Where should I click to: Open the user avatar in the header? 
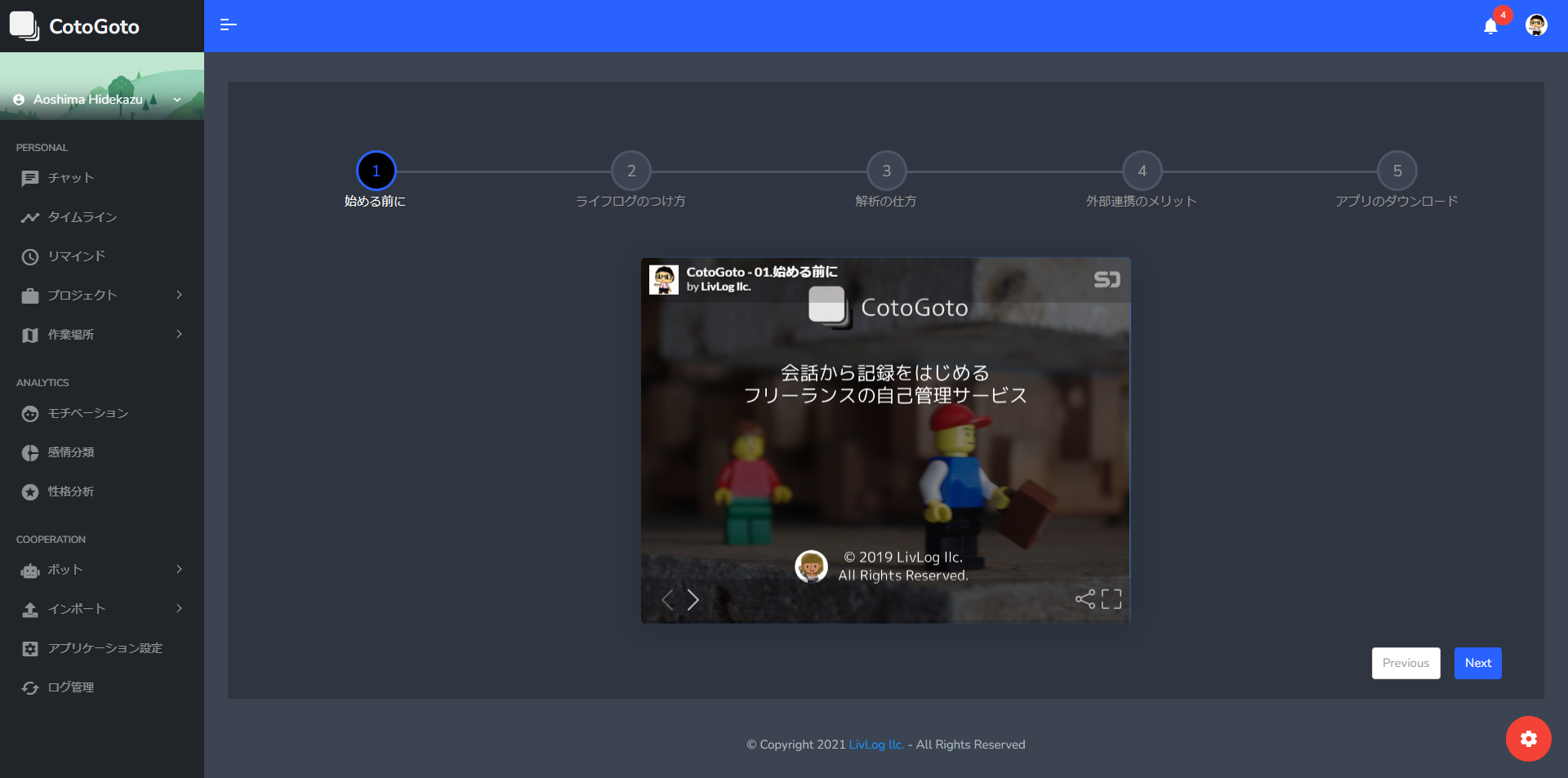click(x=1536, y=25)
